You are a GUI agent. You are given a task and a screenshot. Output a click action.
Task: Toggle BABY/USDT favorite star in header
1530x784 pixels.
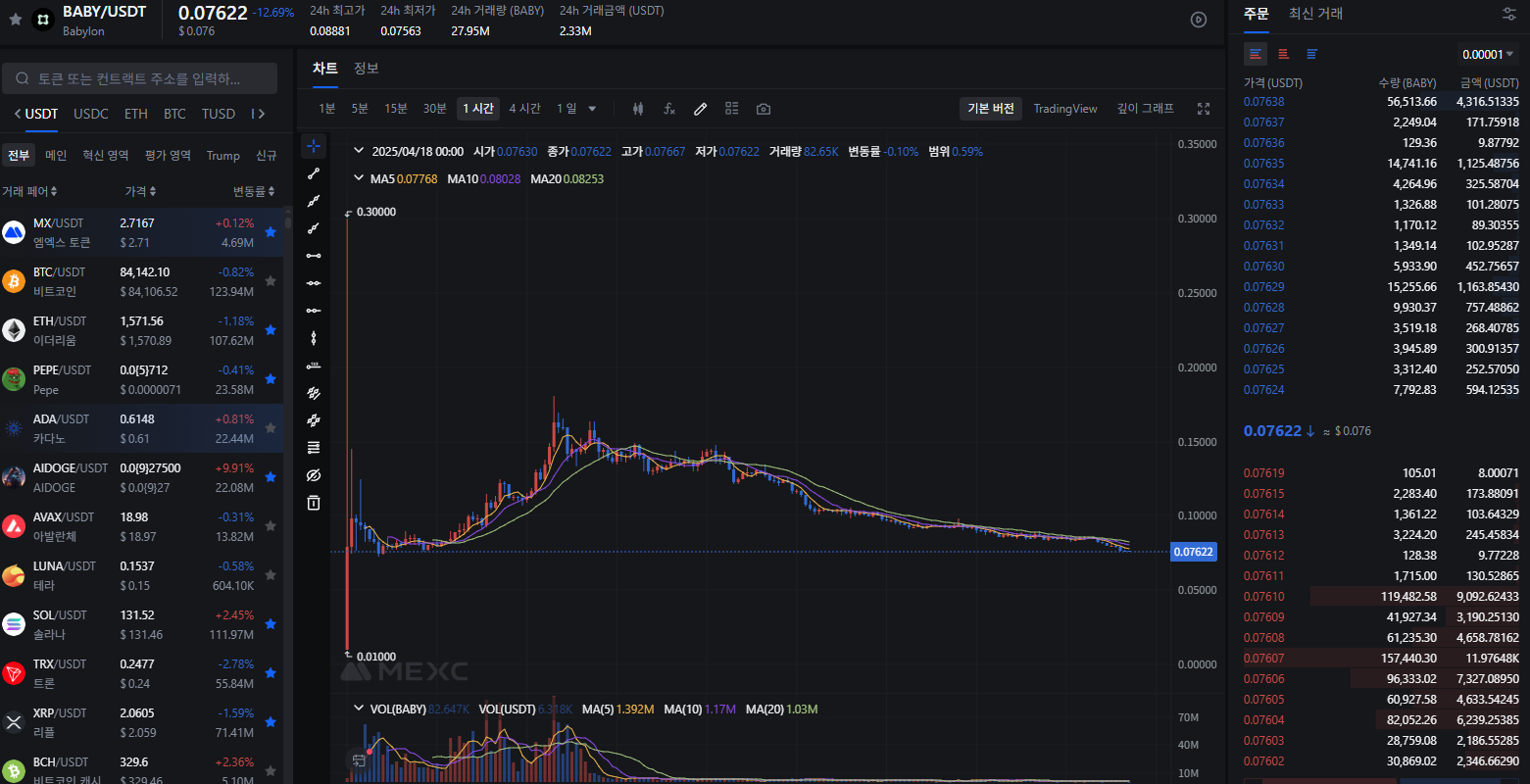[16, 19]
